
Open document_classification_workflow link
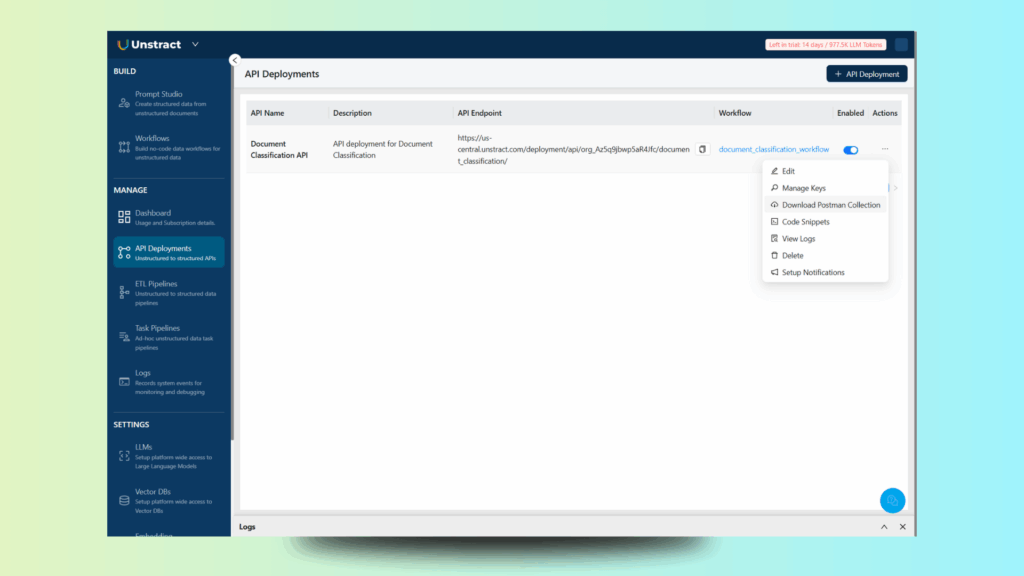tap(773, 150)
